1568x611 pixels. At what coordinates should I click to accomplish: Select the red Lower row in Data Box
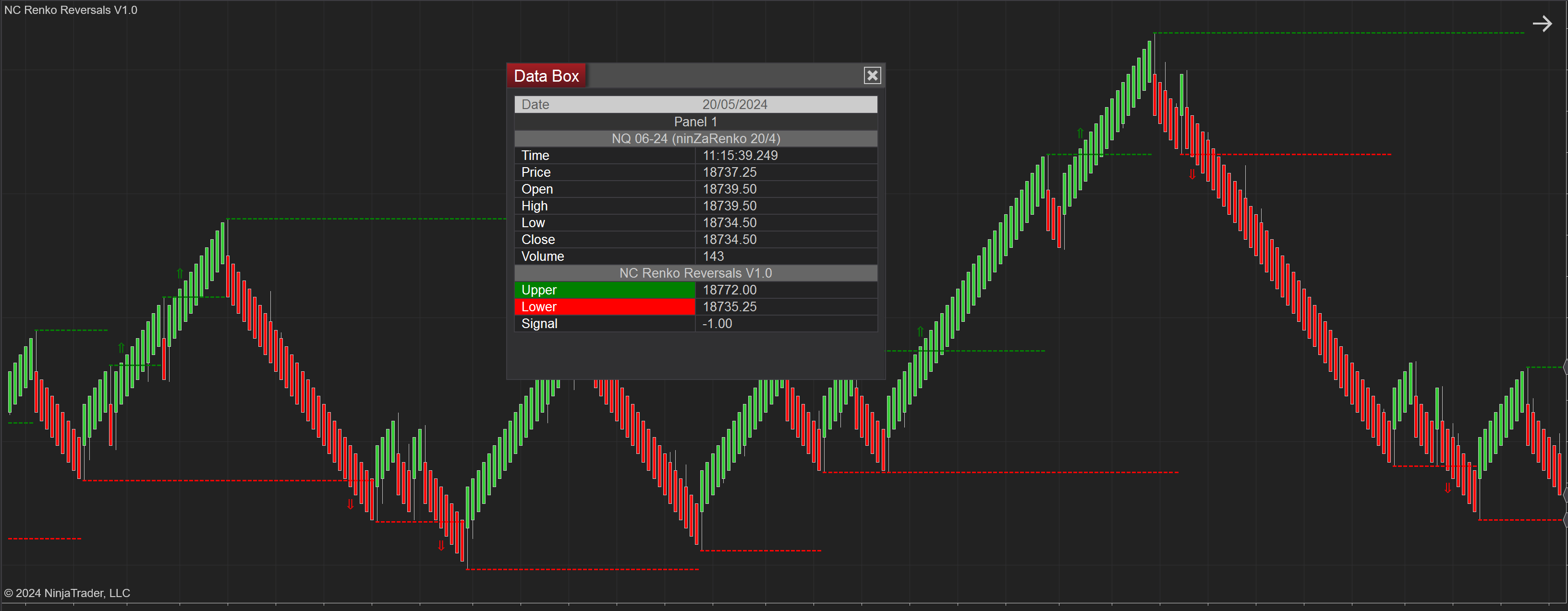pos(605,307)
